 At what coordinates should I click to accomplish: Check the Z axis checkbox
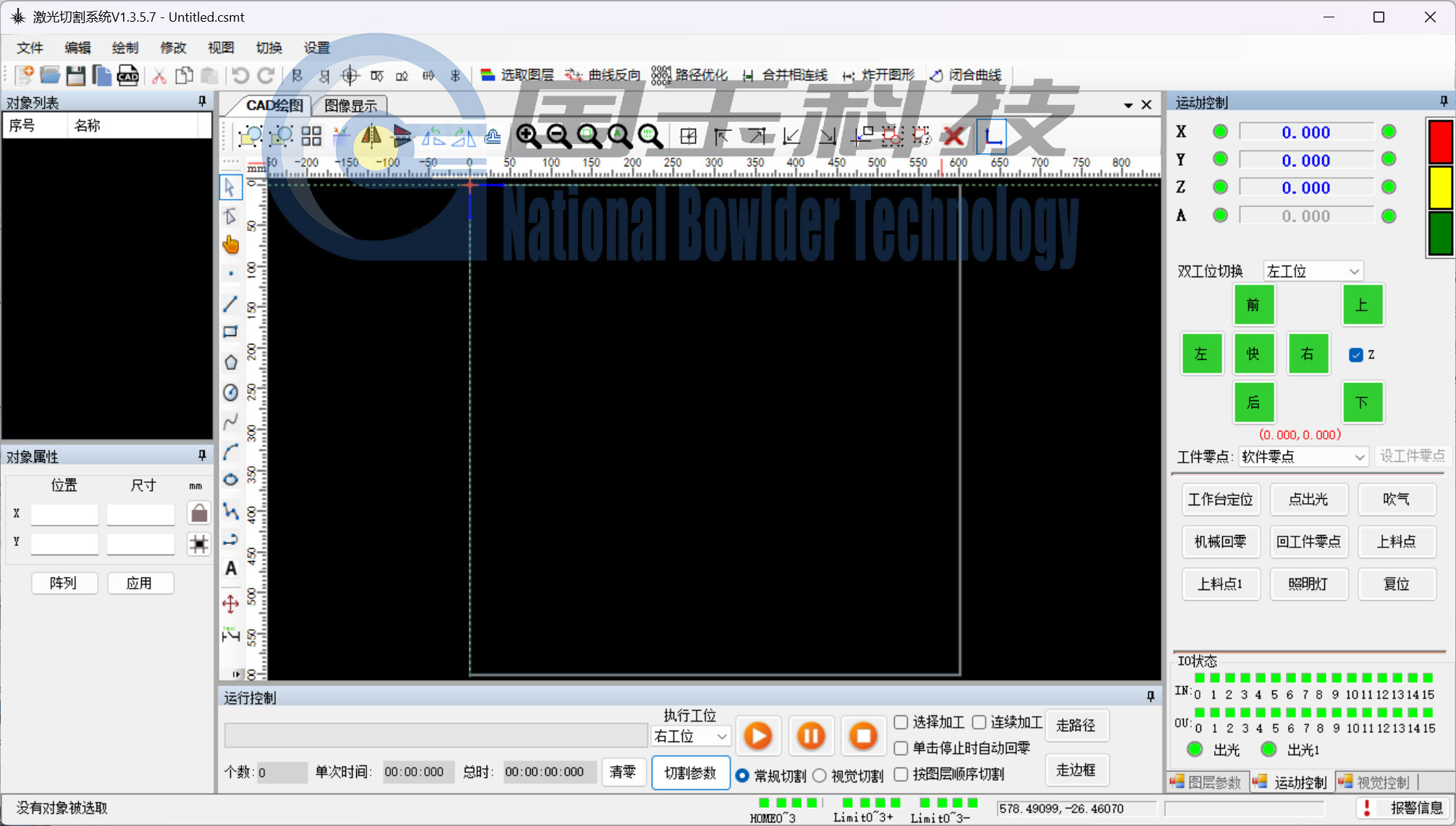click(1356, 355)
